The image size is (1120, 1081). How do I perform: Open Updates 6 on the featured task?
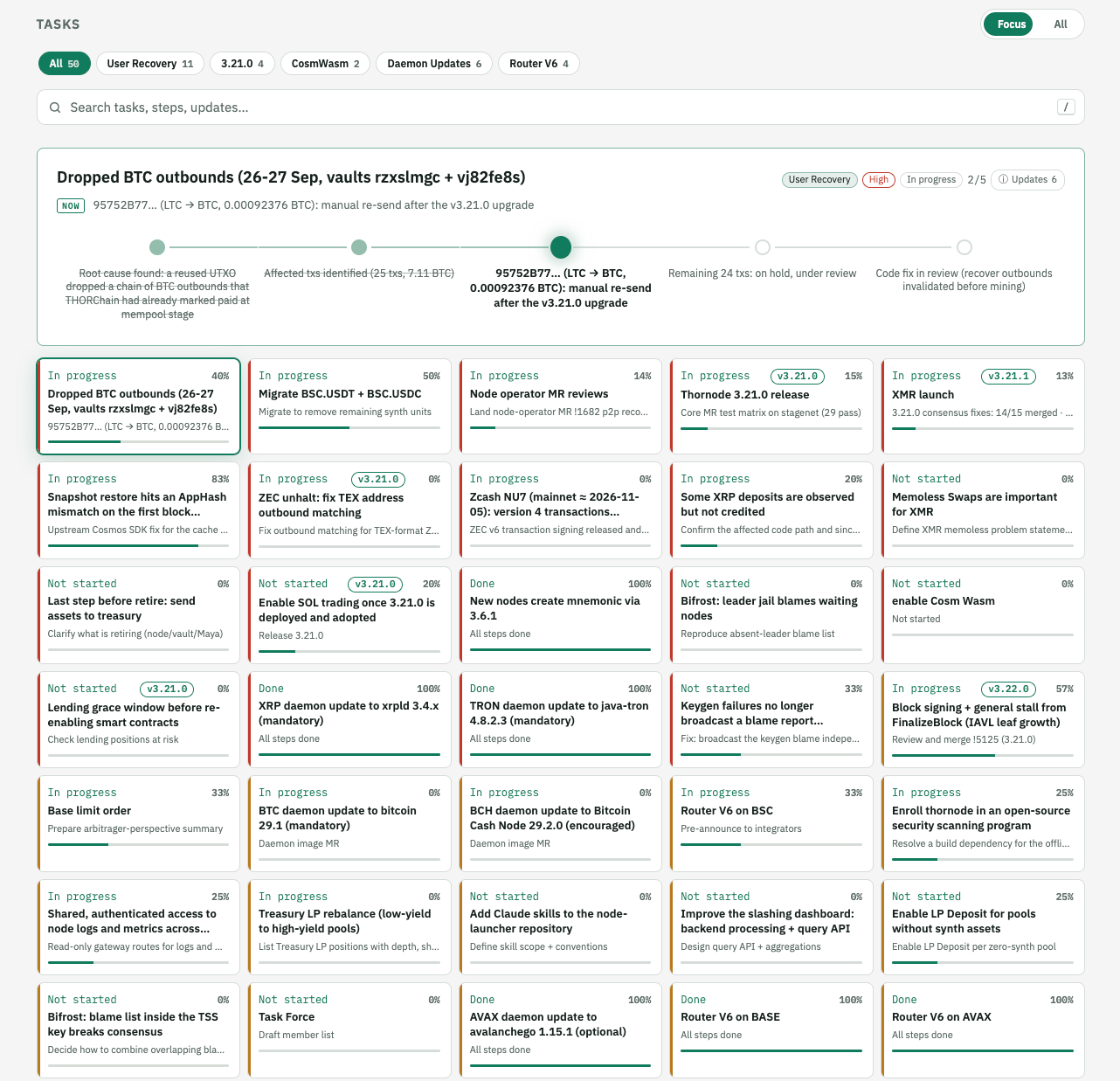[1027, 180]
